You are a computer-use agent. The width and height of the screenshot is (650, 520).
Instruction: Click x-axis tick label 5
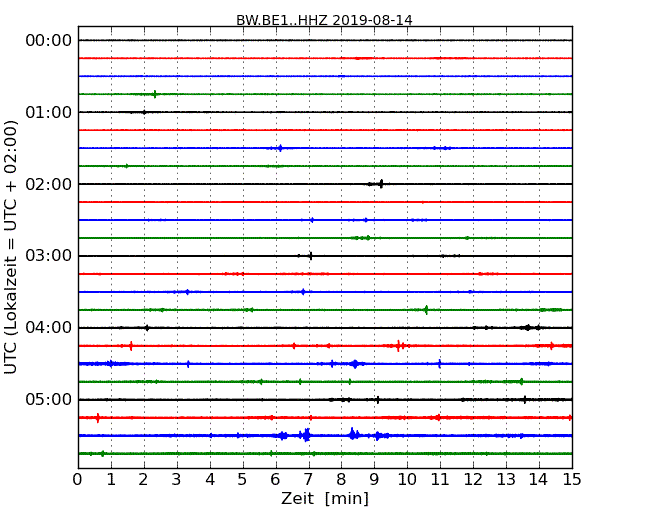pos(242,480)
